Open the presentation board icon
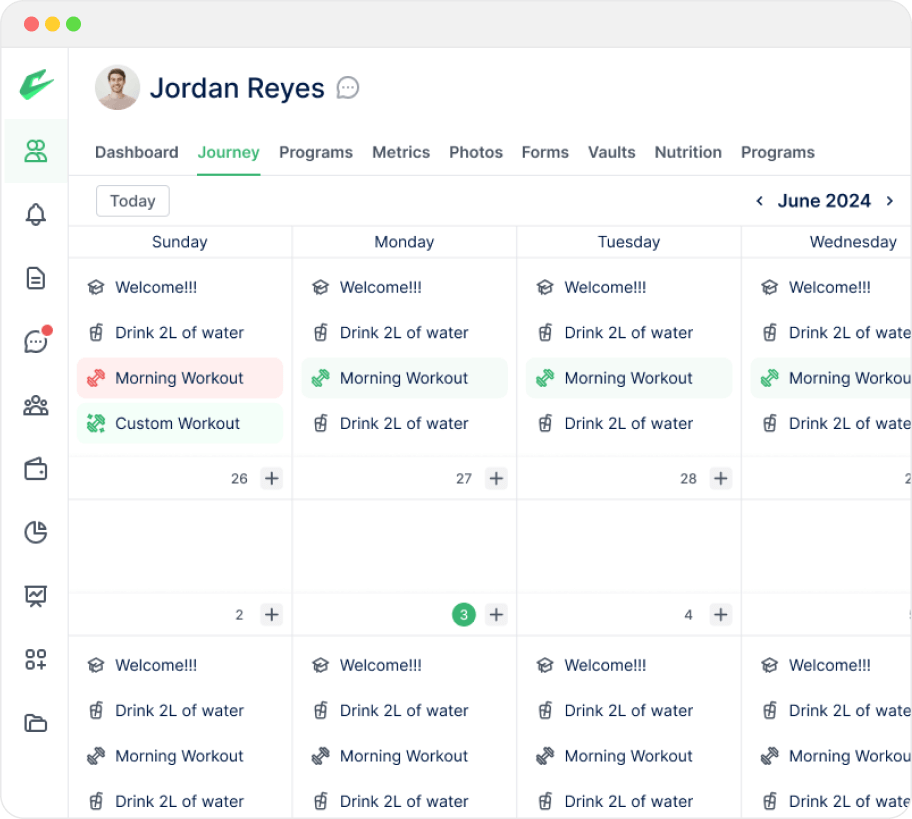 point(36,596)
